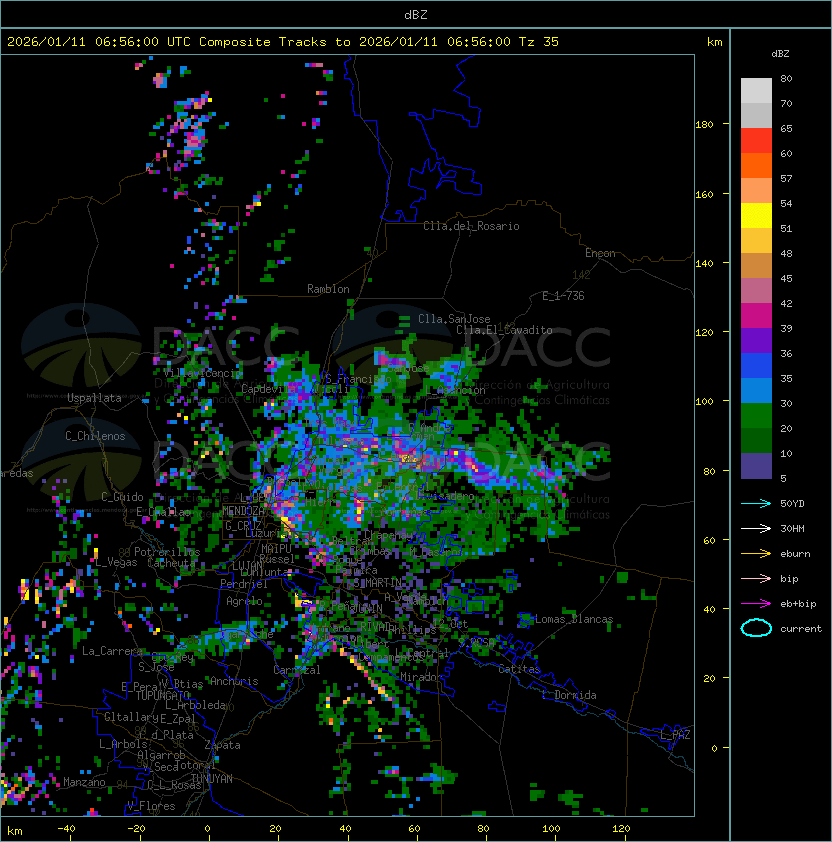Click the 30HM legend label
Viewport: 832px width, 842px height.
(x=792, y=528)
